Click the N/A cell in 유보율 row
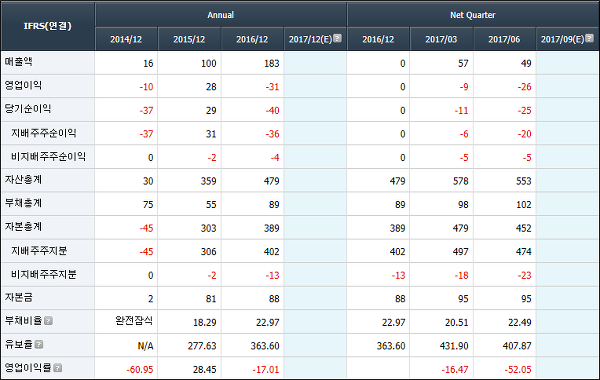600x380 pixels. pyautogui.click(x=145, y=346)
